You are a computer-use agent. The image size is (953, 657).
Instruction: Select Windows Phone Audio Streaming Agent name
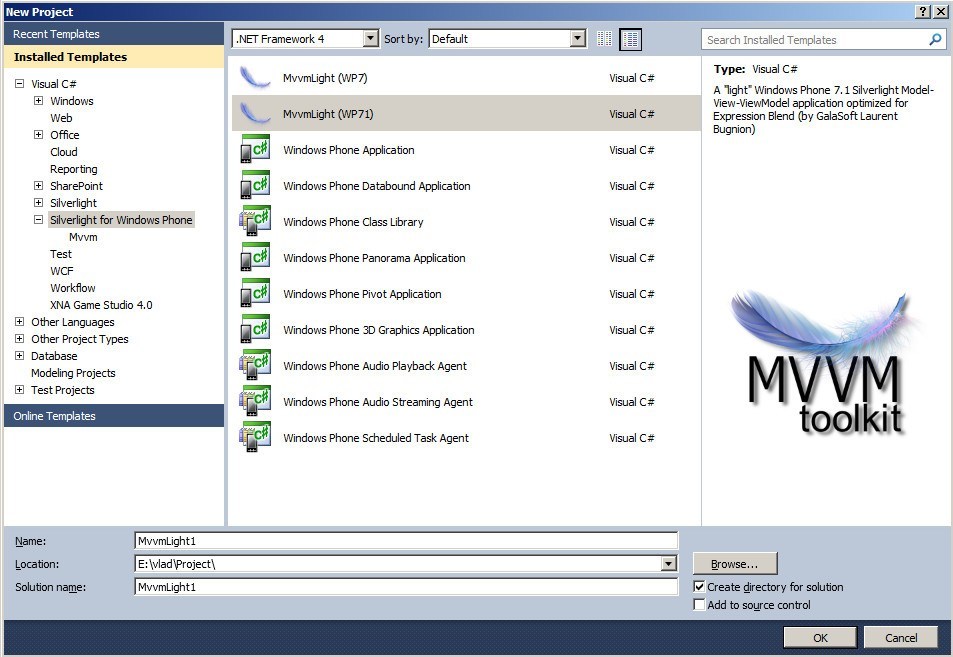pos(377,402)
